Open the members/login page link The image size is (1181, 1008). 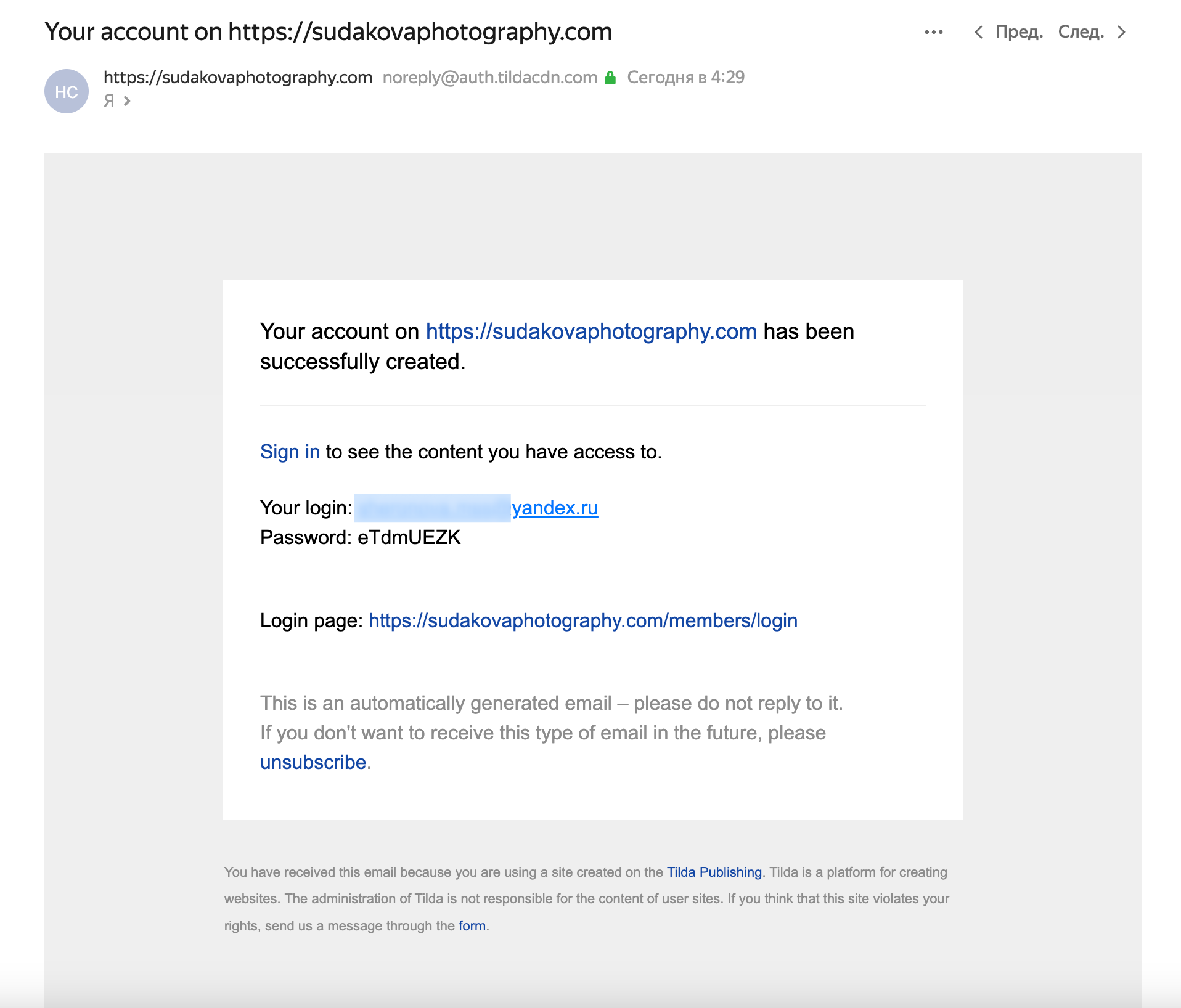582,620
